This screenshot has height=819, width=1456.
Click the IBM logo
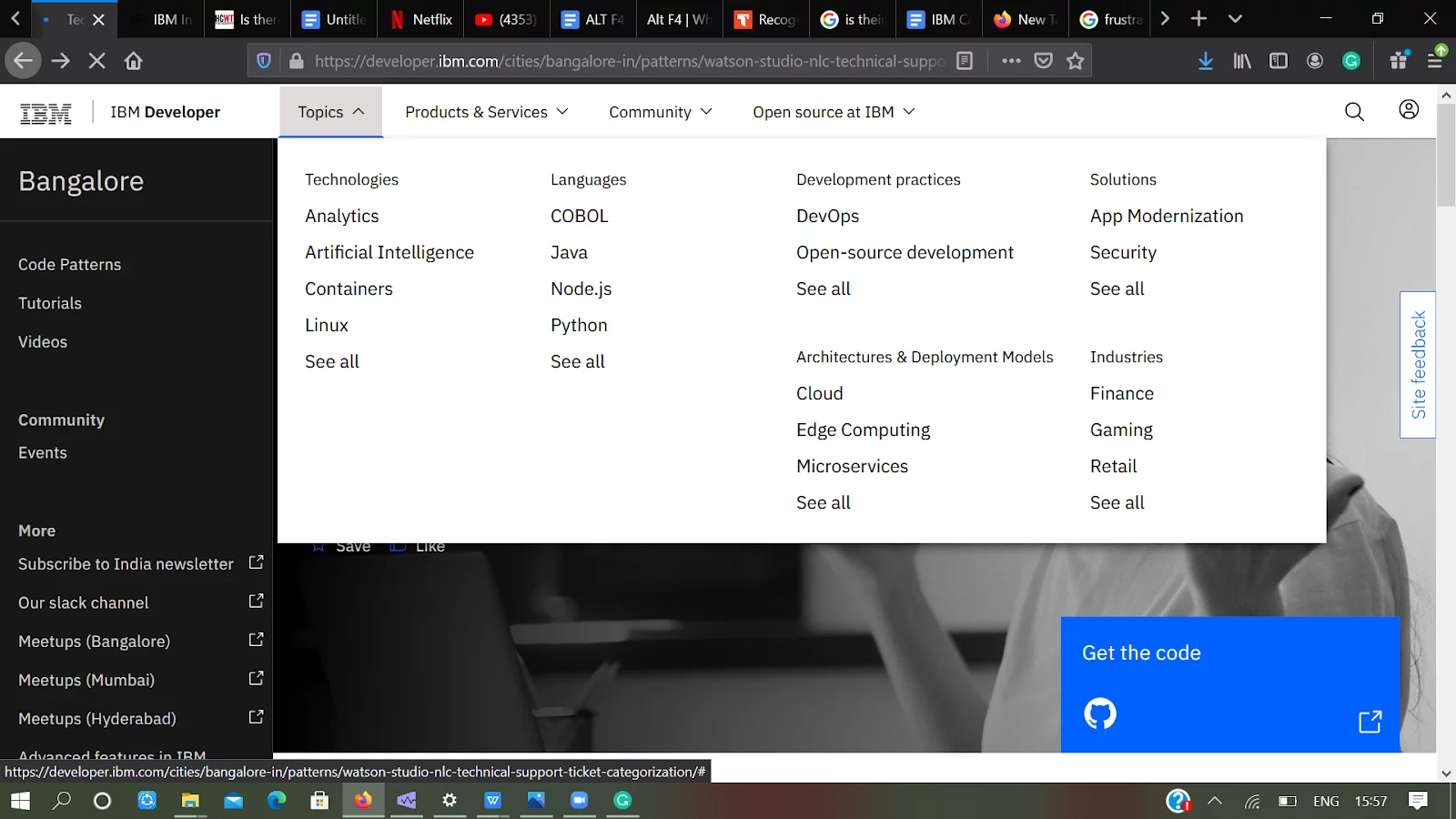(45, 113)
